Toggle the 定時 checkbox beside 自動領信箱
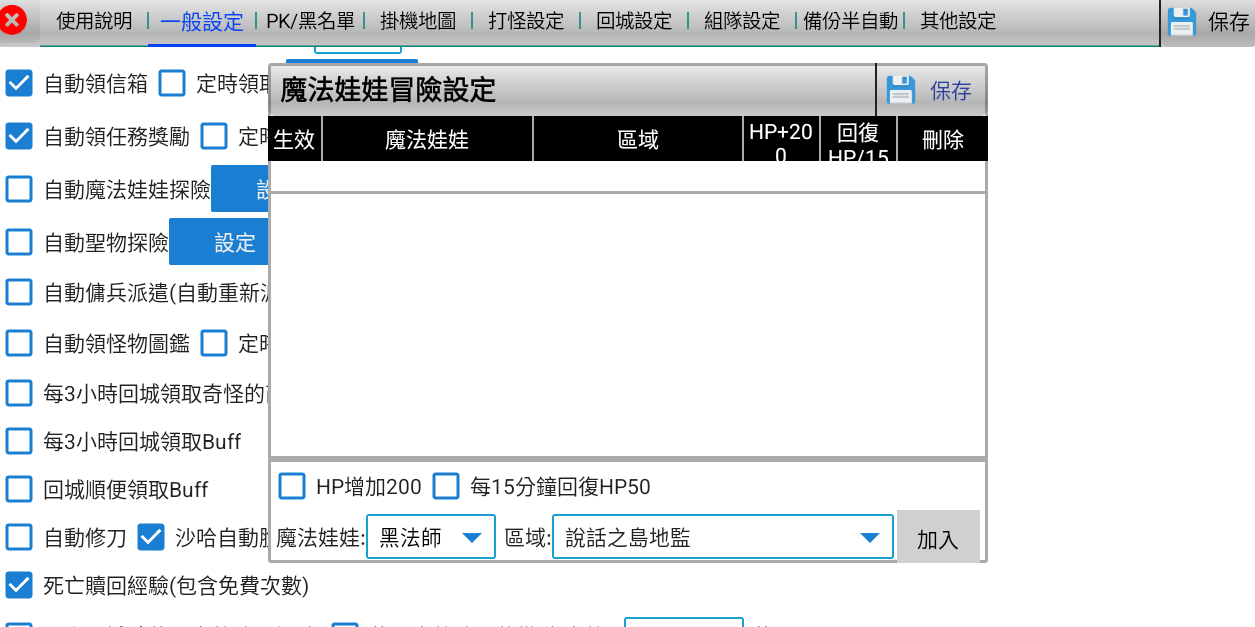 (x=172, y=83)
